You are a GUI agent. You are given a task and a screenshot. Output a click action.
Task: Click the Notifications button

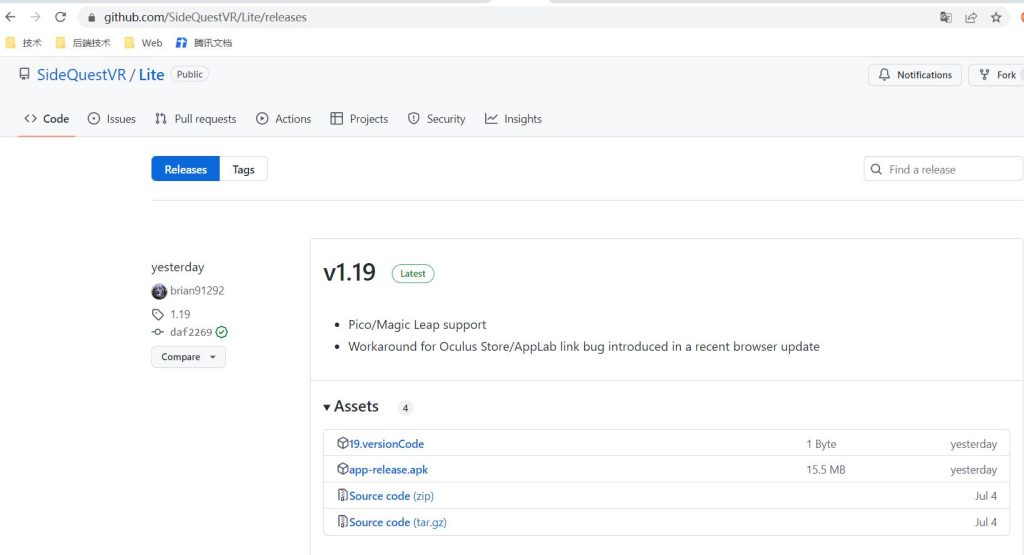(x=915, y=74)
